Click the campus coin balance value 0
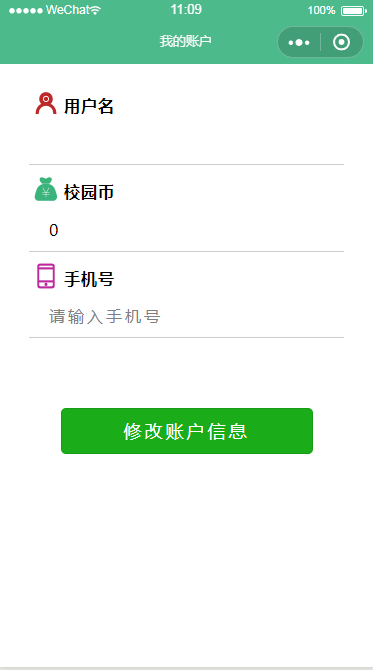The image size is (373, 670). point(53,230)
